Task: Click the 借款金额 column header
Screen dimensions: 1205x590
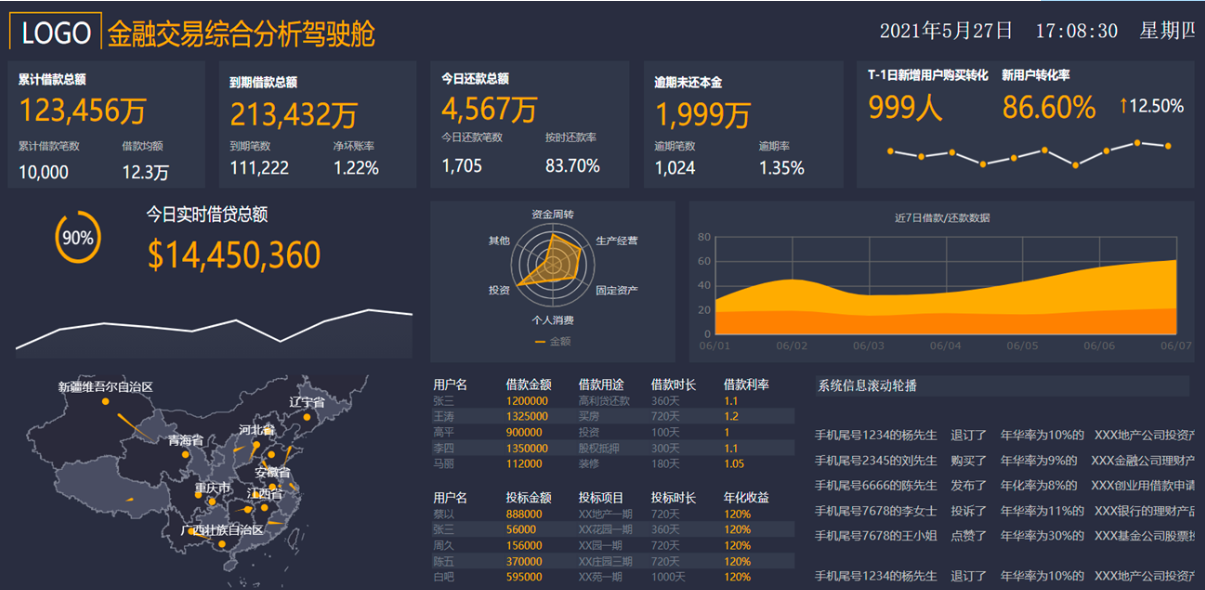Action: click(x=529, y=384)
